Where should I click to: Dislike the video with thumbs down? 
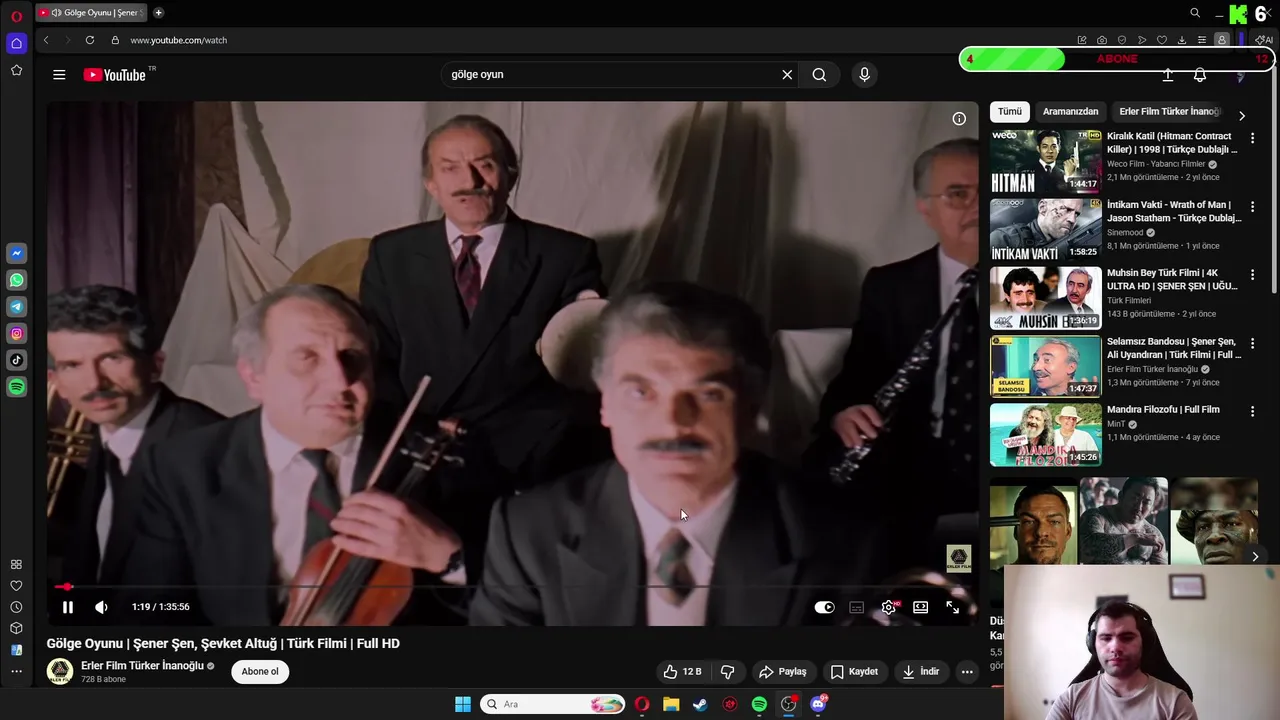(x=728, y=672)
